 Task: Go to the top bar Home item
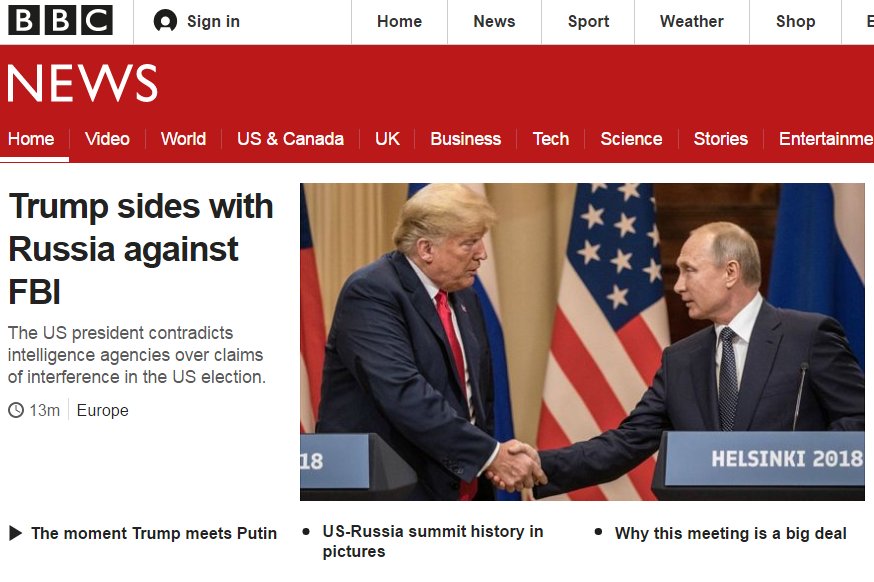coord(399,21)
